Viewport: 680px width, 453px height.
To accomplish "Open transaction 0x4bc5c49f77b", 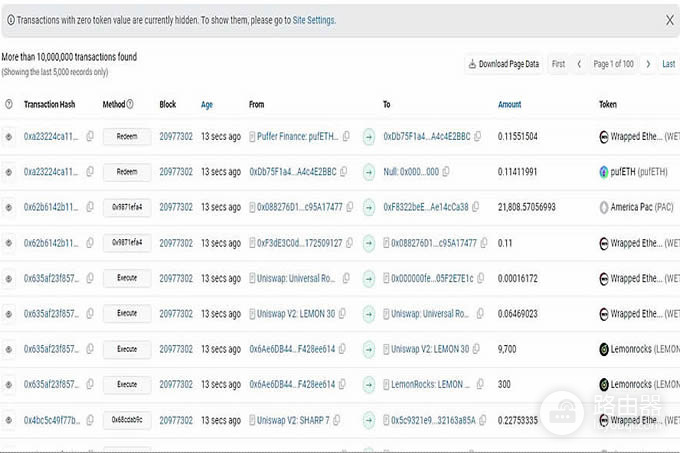I will [x=52, y=420].
